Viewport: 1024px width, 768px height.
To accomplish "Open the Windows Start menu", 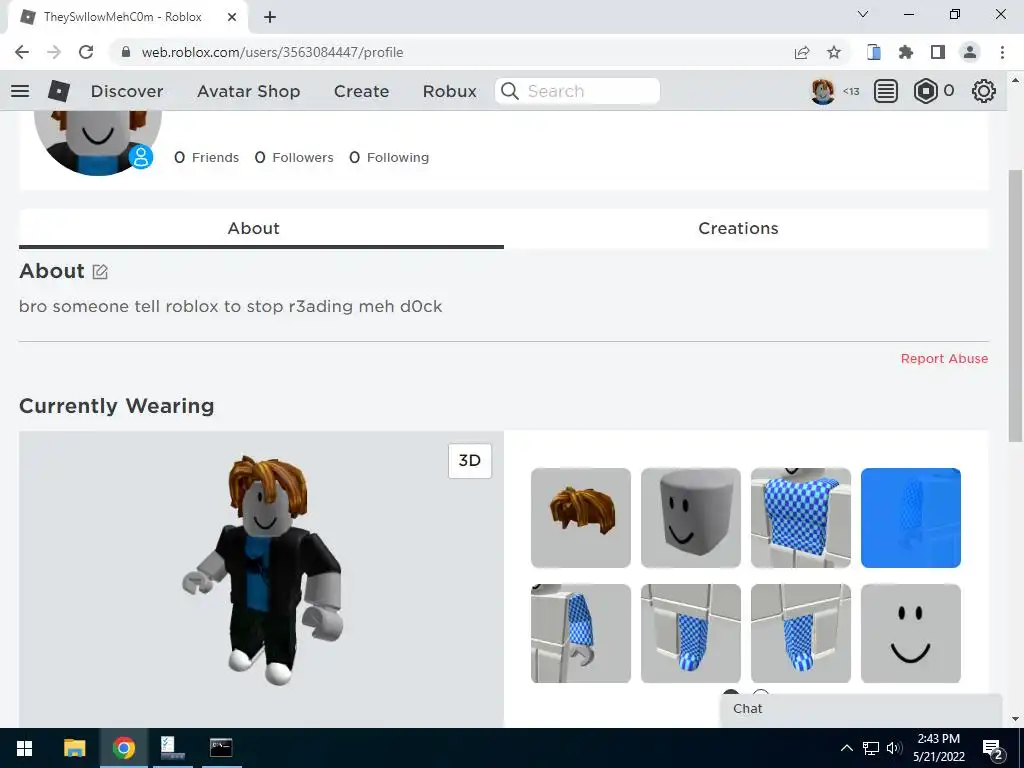I will tap(24, 748).
